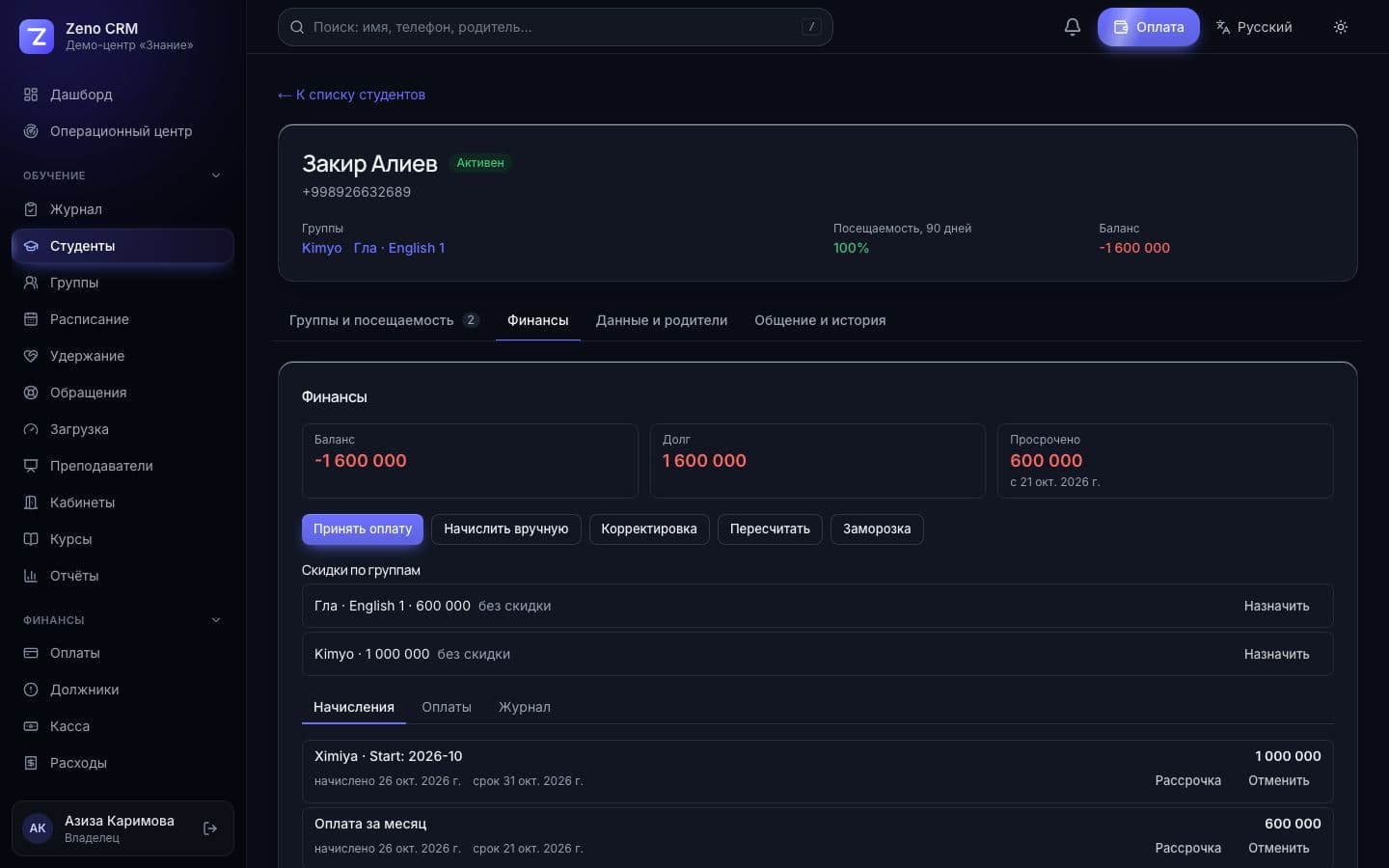
Task: Click the Принять оплату button
Action: tap(363, 529)
